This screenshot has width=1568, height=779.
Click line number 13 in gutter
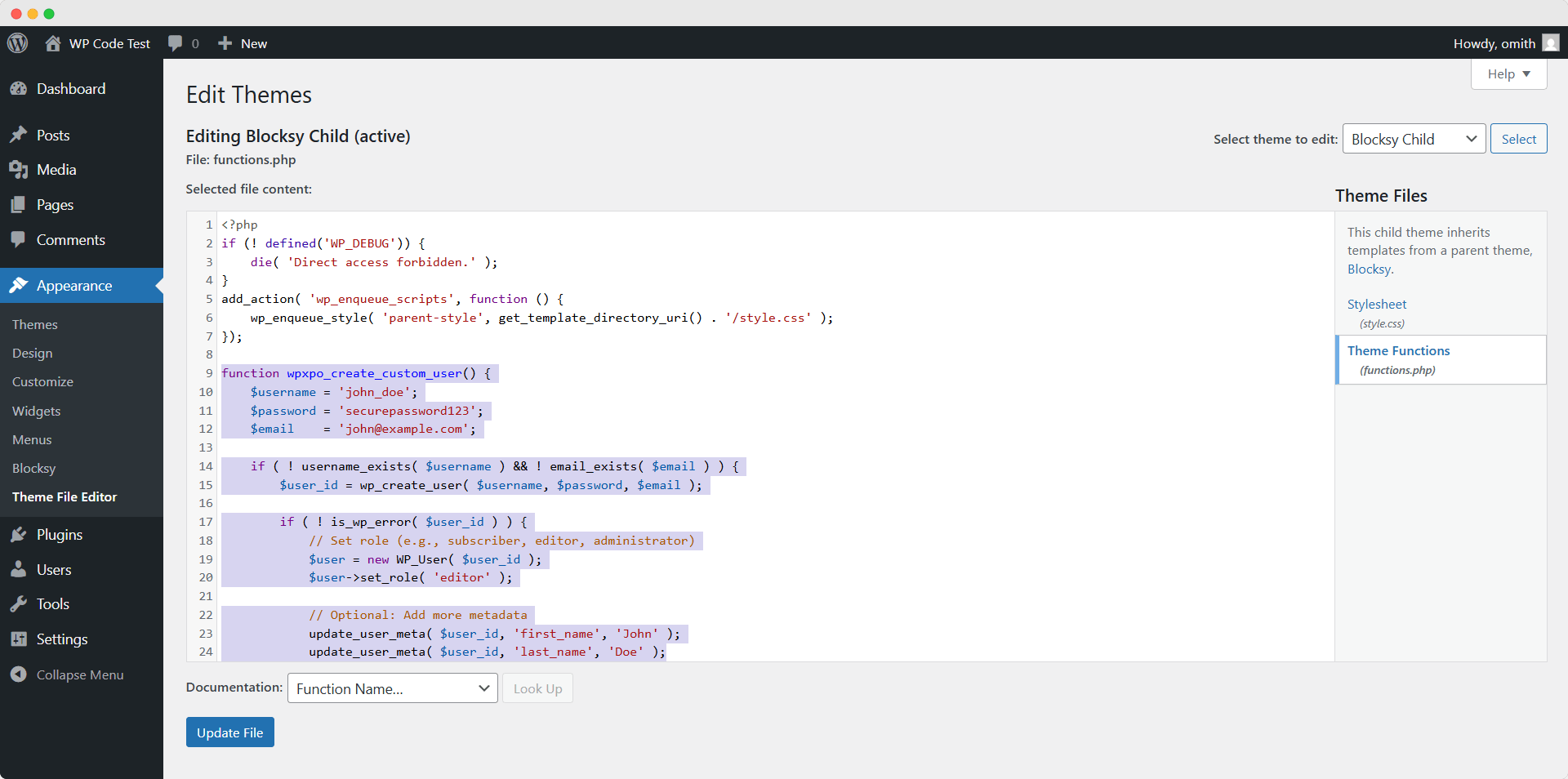(206, 447)
